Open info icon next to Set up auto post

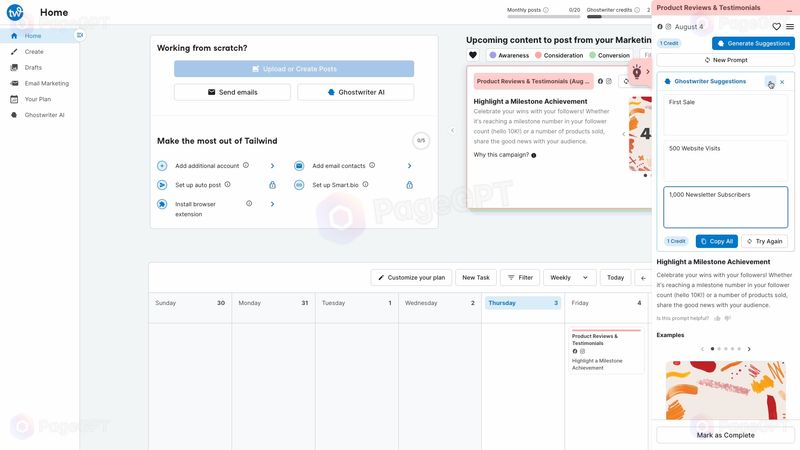228,185
